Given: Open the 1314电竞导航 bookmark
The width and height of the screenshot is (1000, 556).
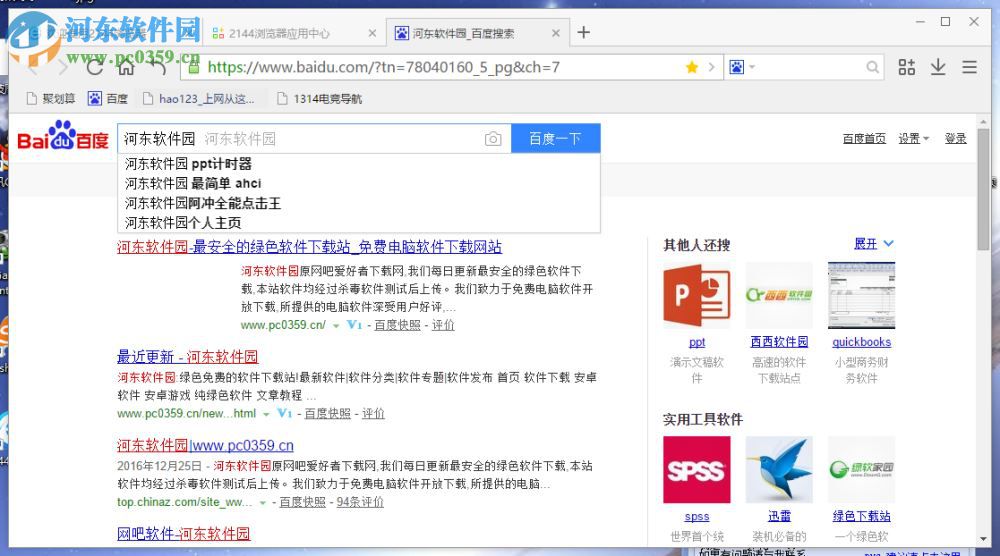Looking at the screenshot, I should click(320, 98).
